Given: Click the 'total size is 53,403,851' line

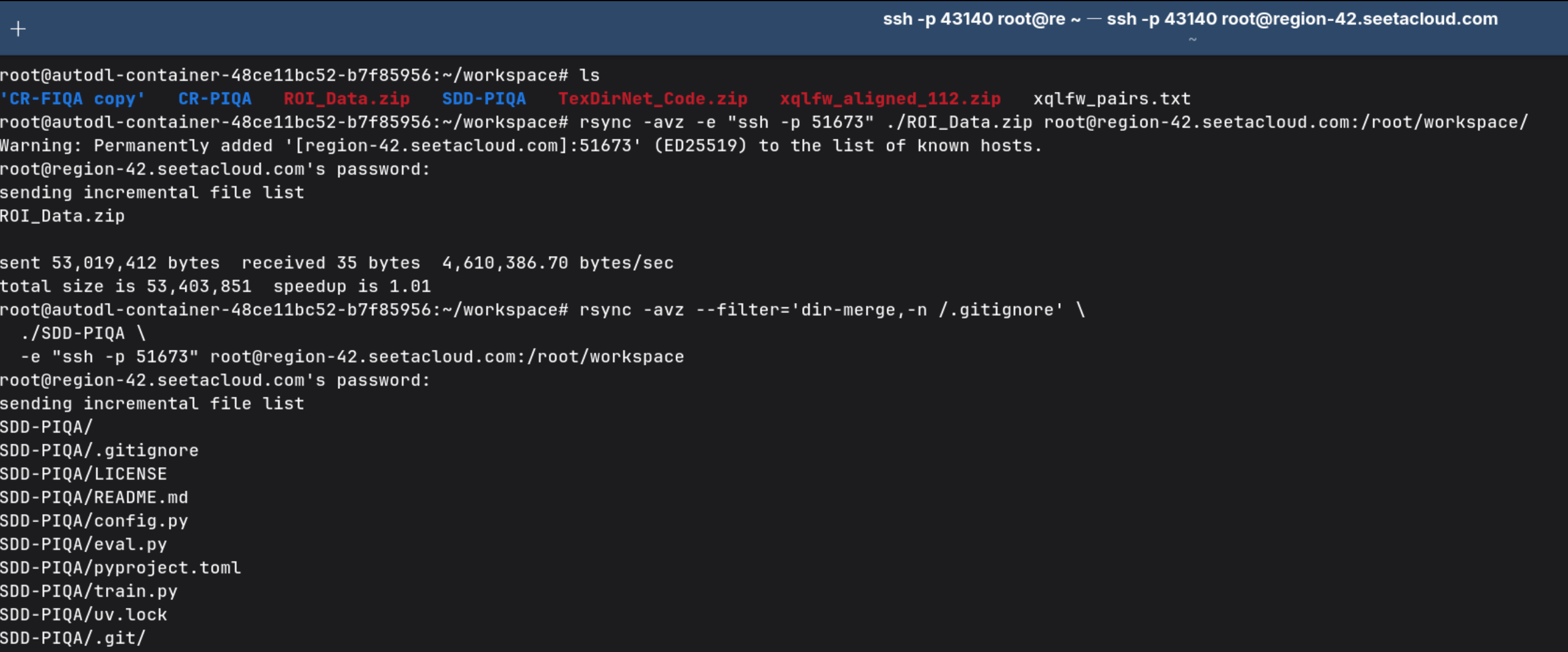Looking at the screenshot, I should [x=215, y=286].
